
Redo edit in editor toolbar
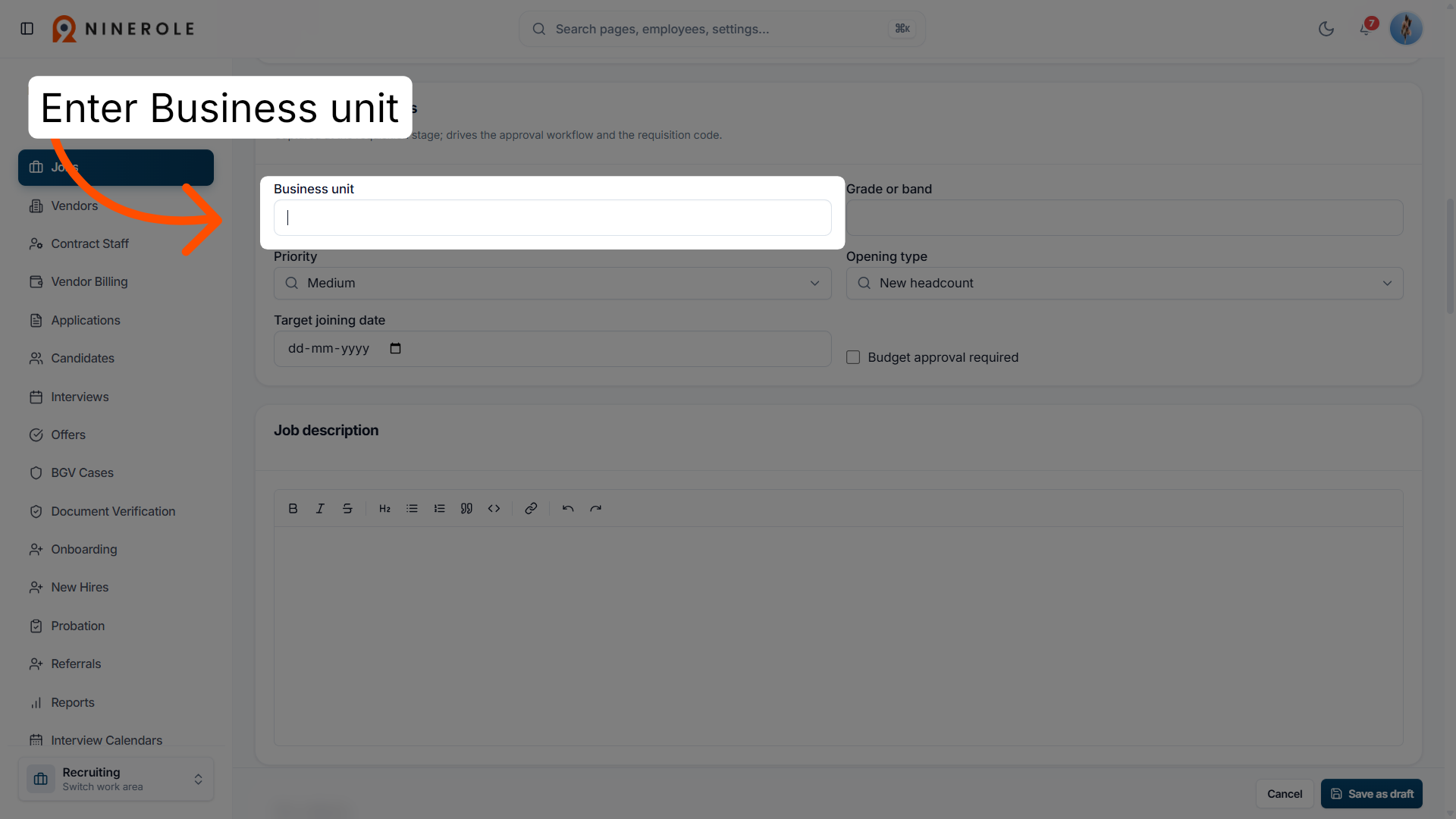pyautogui.click(x=595, y=509)
